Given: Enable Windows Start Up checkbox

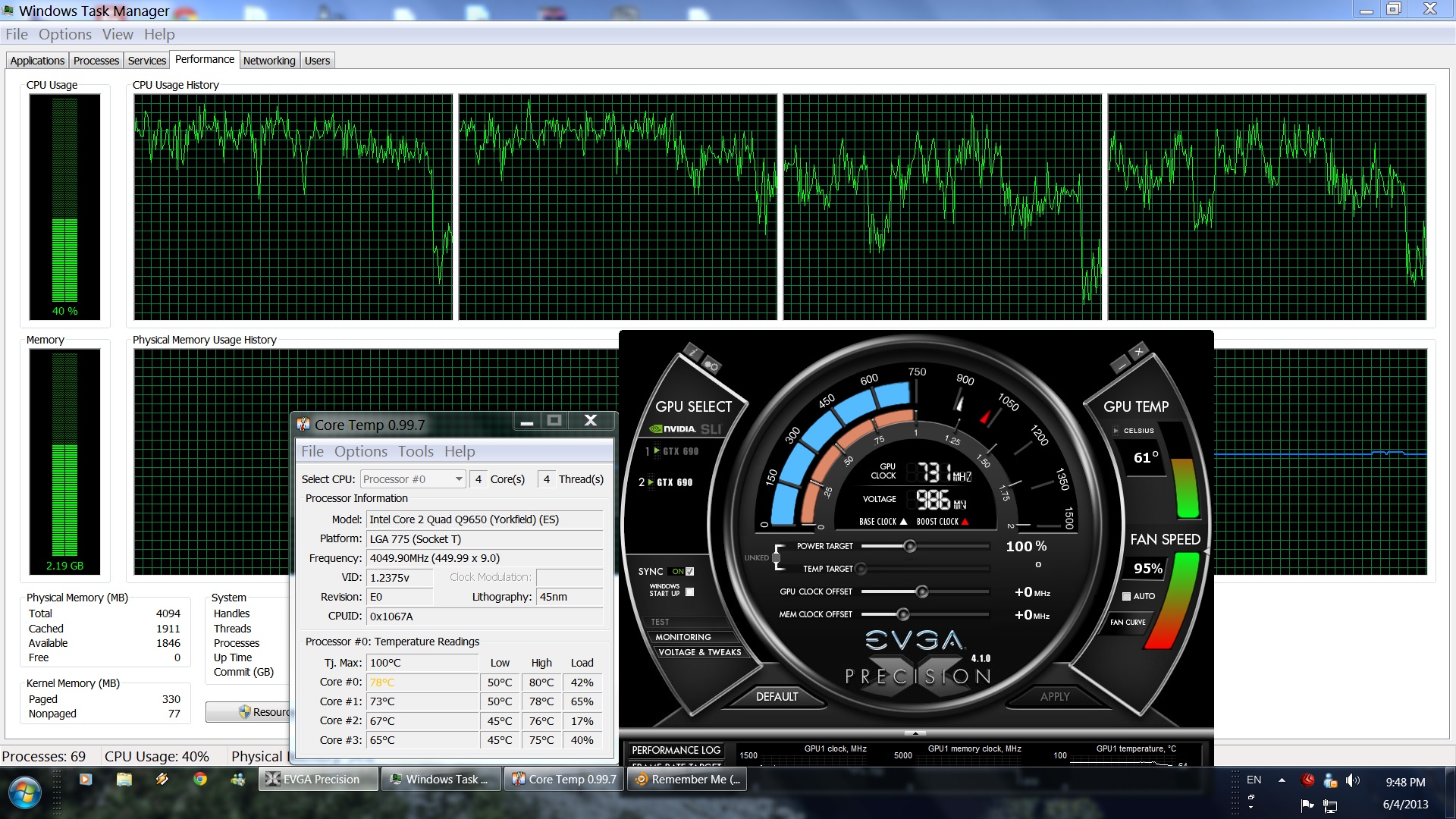Looking at the screenshot, I should 689,591.
